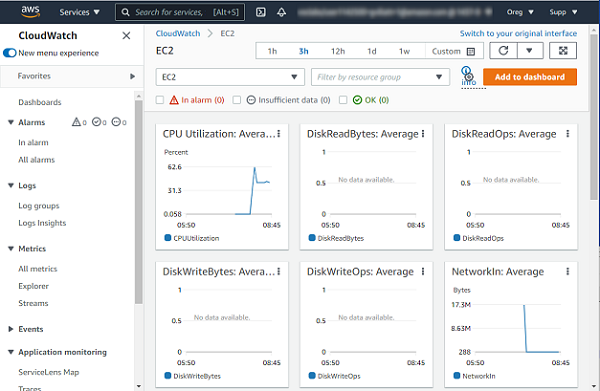Click the OK checkmark counter in sidebar
The width and height of the screenshot is (600, 391).
pyautogui.click(x=99, y=122)
